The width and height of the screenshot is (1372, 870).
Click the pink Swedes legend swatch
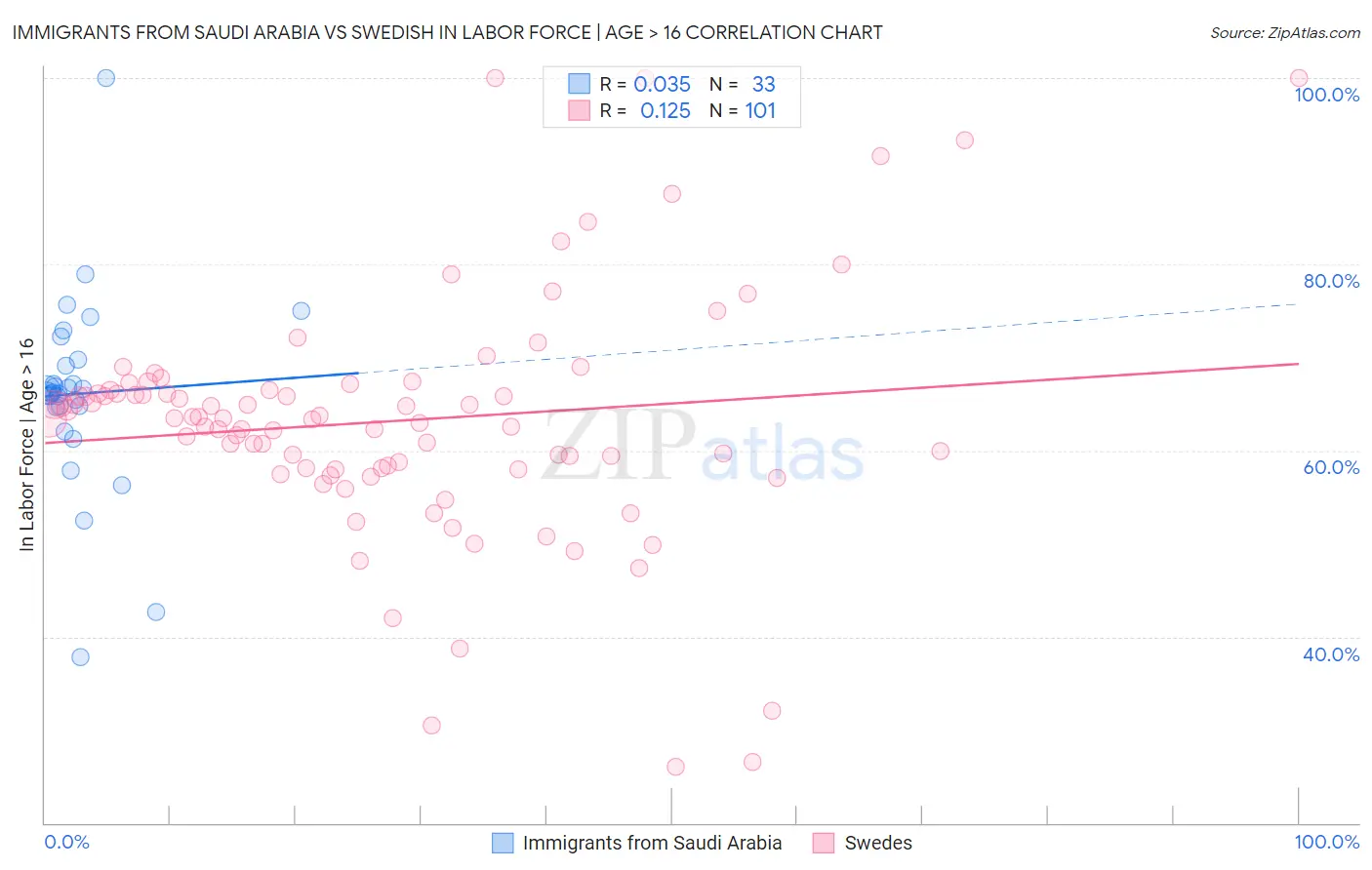[824, 843]
